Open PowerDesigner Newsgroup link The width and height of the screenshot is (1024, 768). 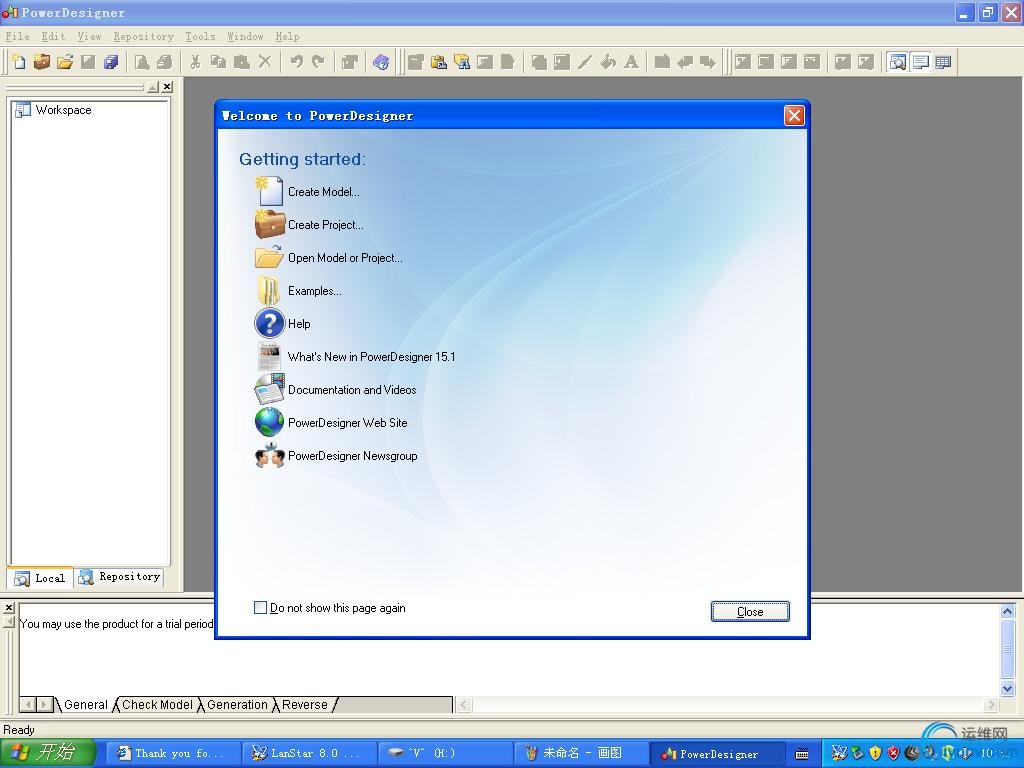[x=353, y=456]
